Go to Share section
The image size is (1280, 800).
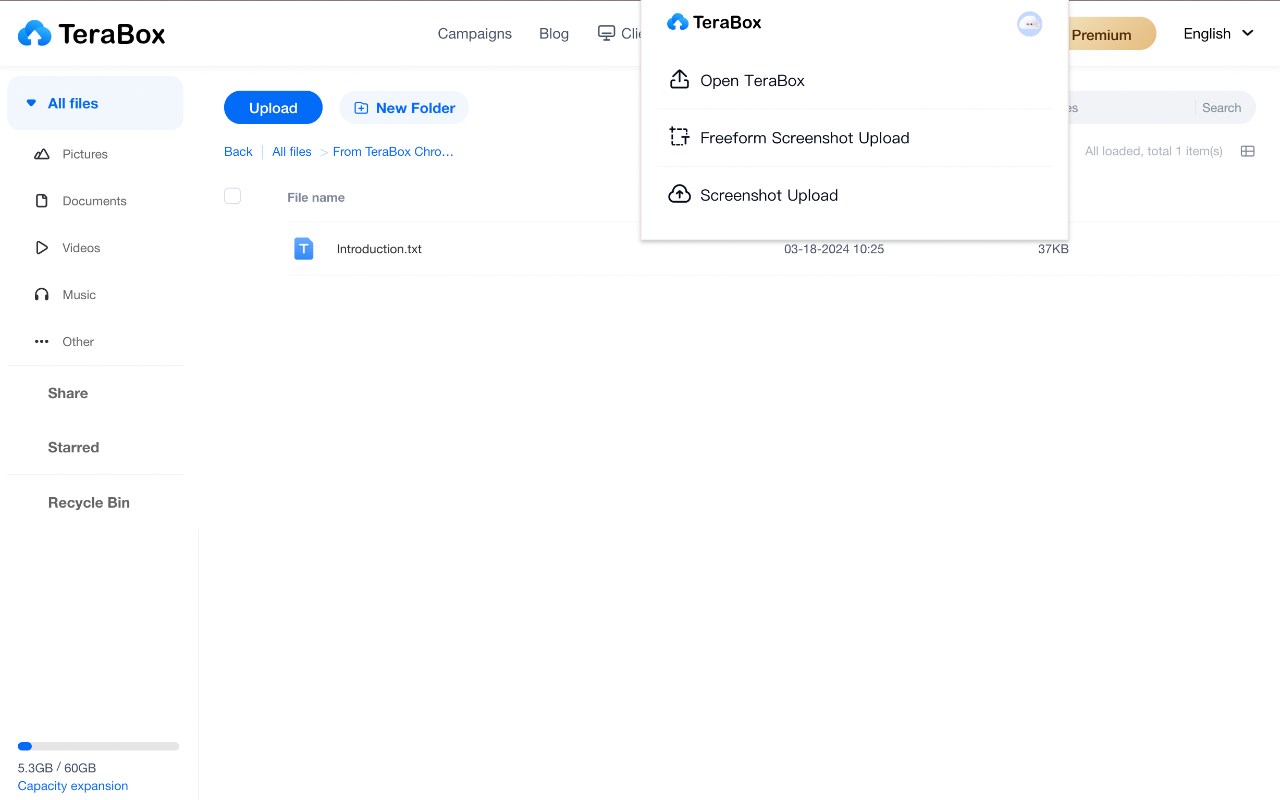point(68,393)
